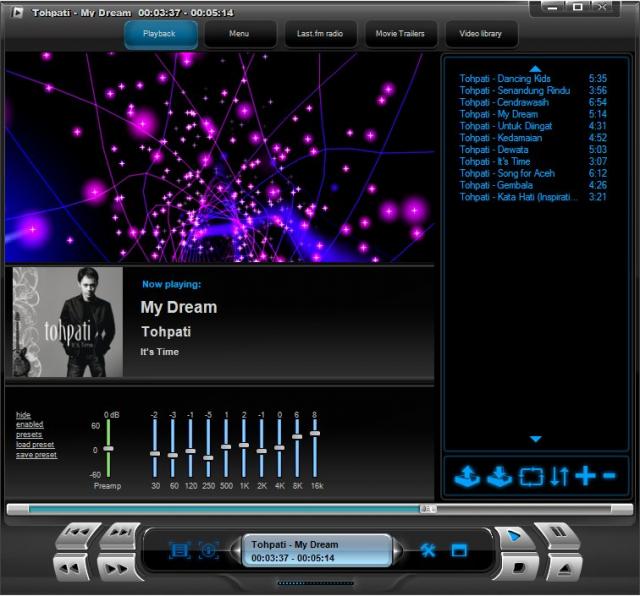Click the minus icon in the playlist toolbar

pyautogui.click(x=611, y=476)
